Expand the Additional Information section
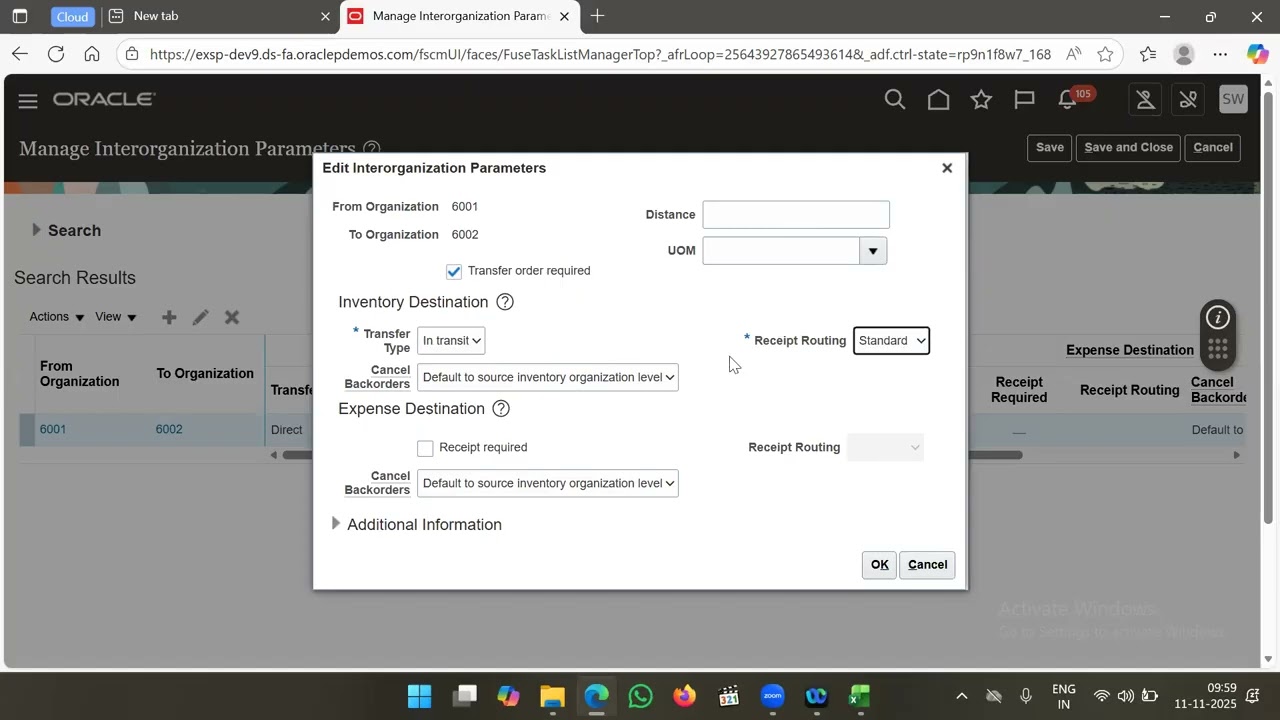 (x=336, y=524)
